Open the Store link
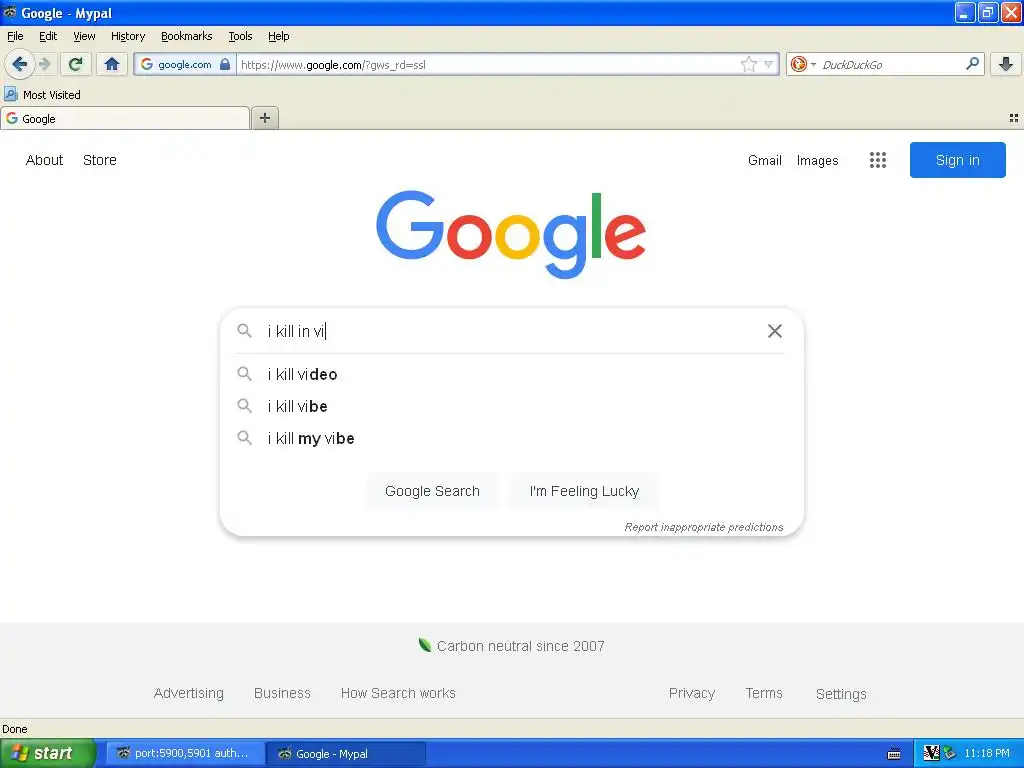1024x768 pixels. (x=99, y=160)
